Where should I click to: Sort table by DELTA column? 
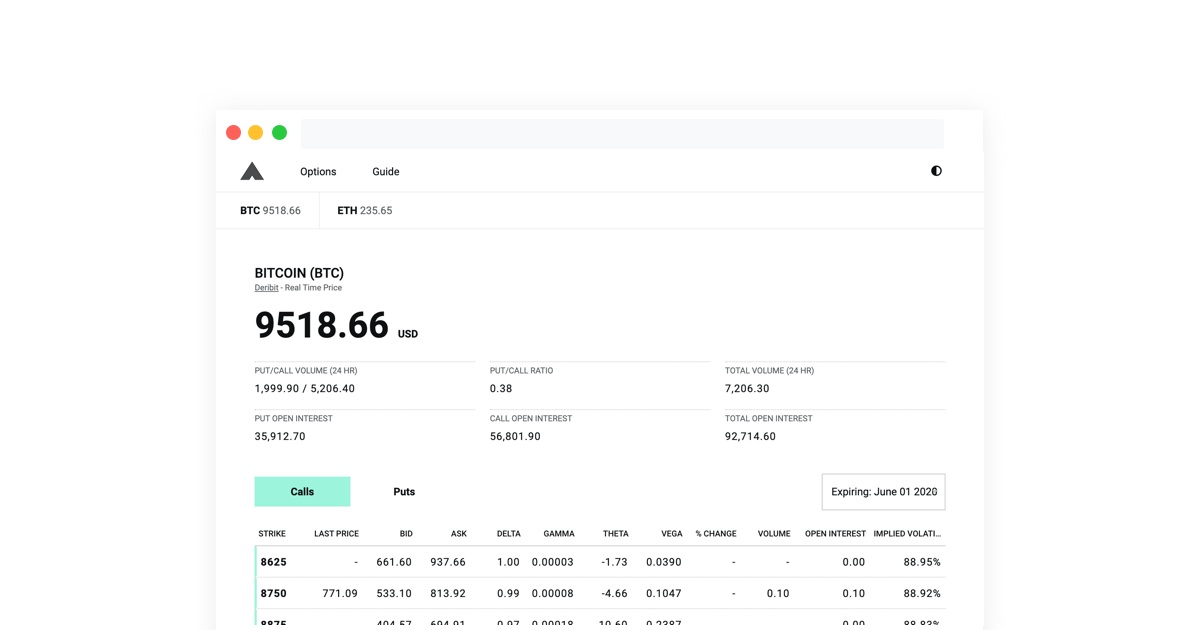(x=508, y=533)
